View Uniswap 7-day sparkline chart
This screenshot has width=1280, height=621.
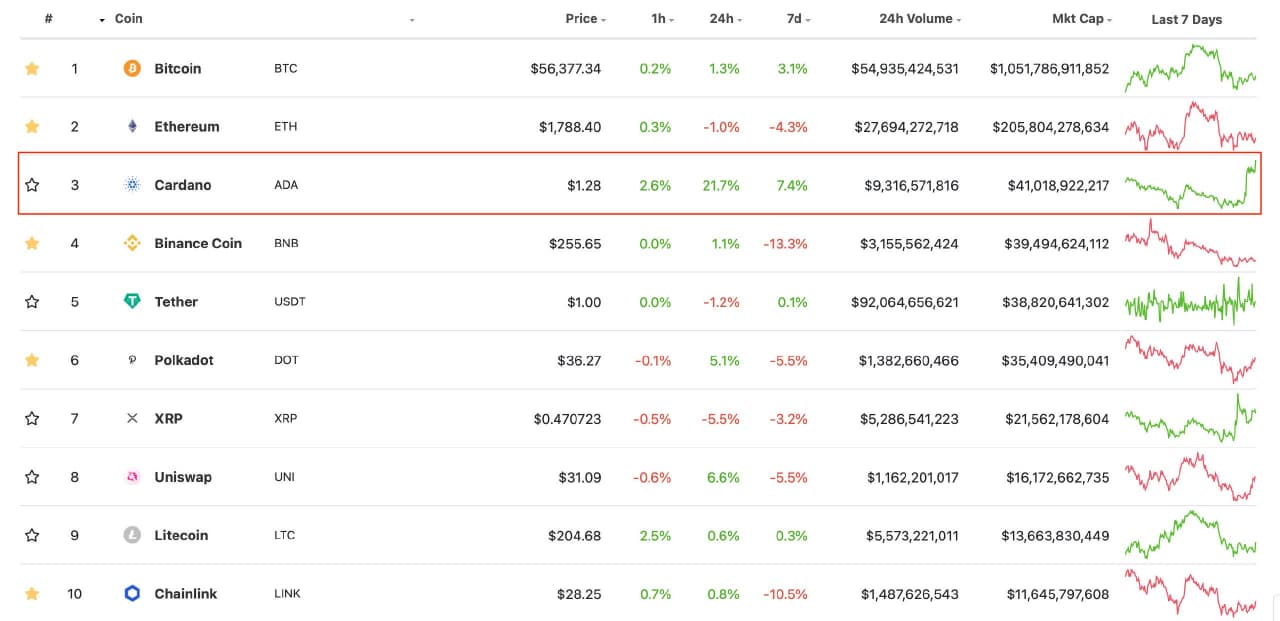(x=1190, y=477)
